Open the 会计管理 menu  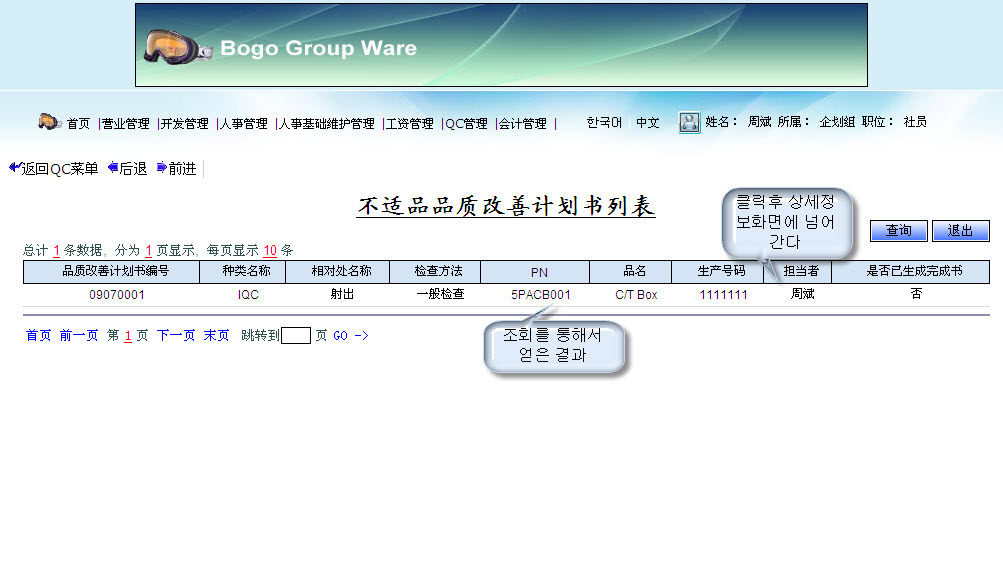(x=523, y=124)
